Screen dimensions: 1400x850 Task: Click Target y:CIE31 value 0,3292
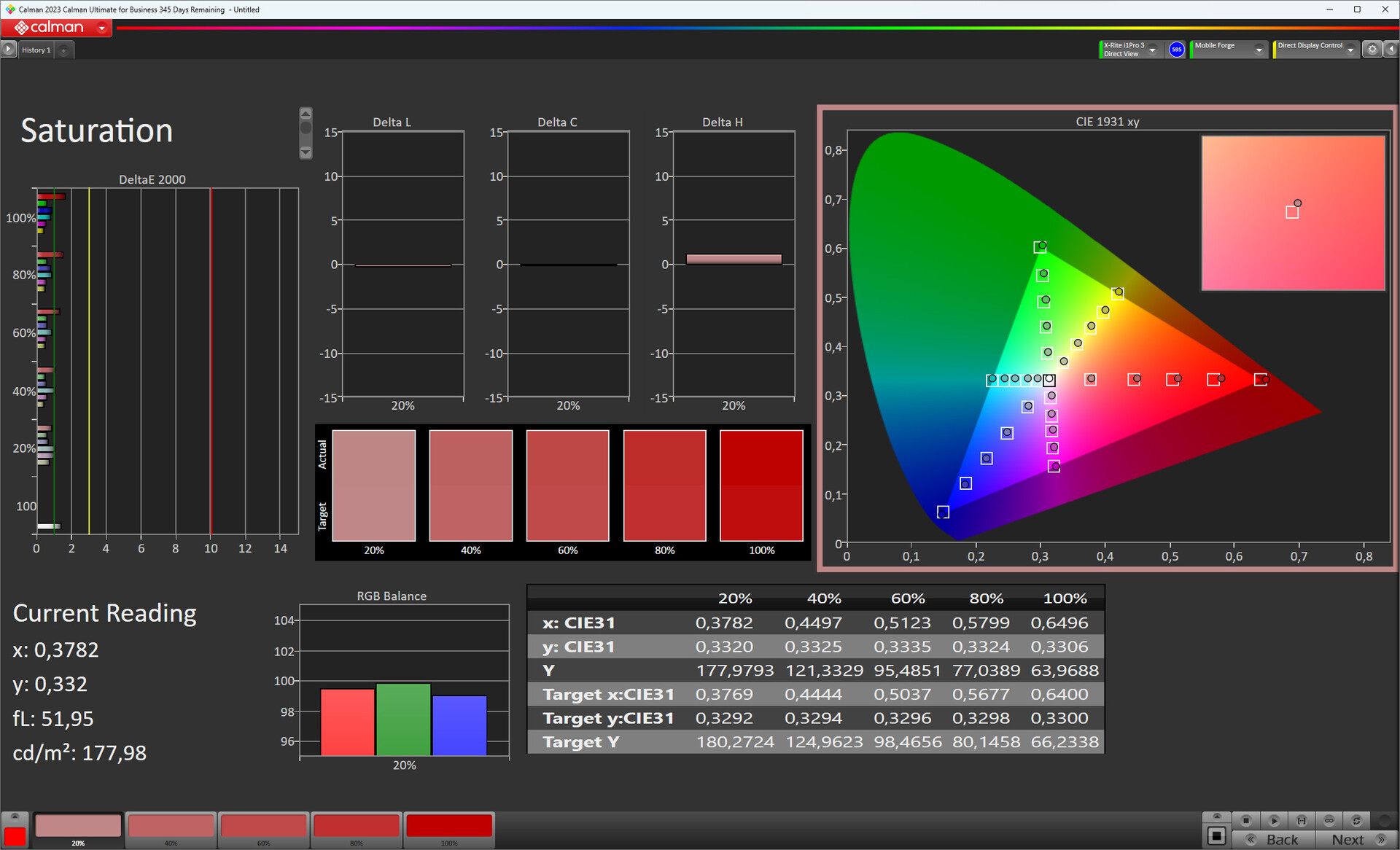pyautogui.click(x=724, y=718)
